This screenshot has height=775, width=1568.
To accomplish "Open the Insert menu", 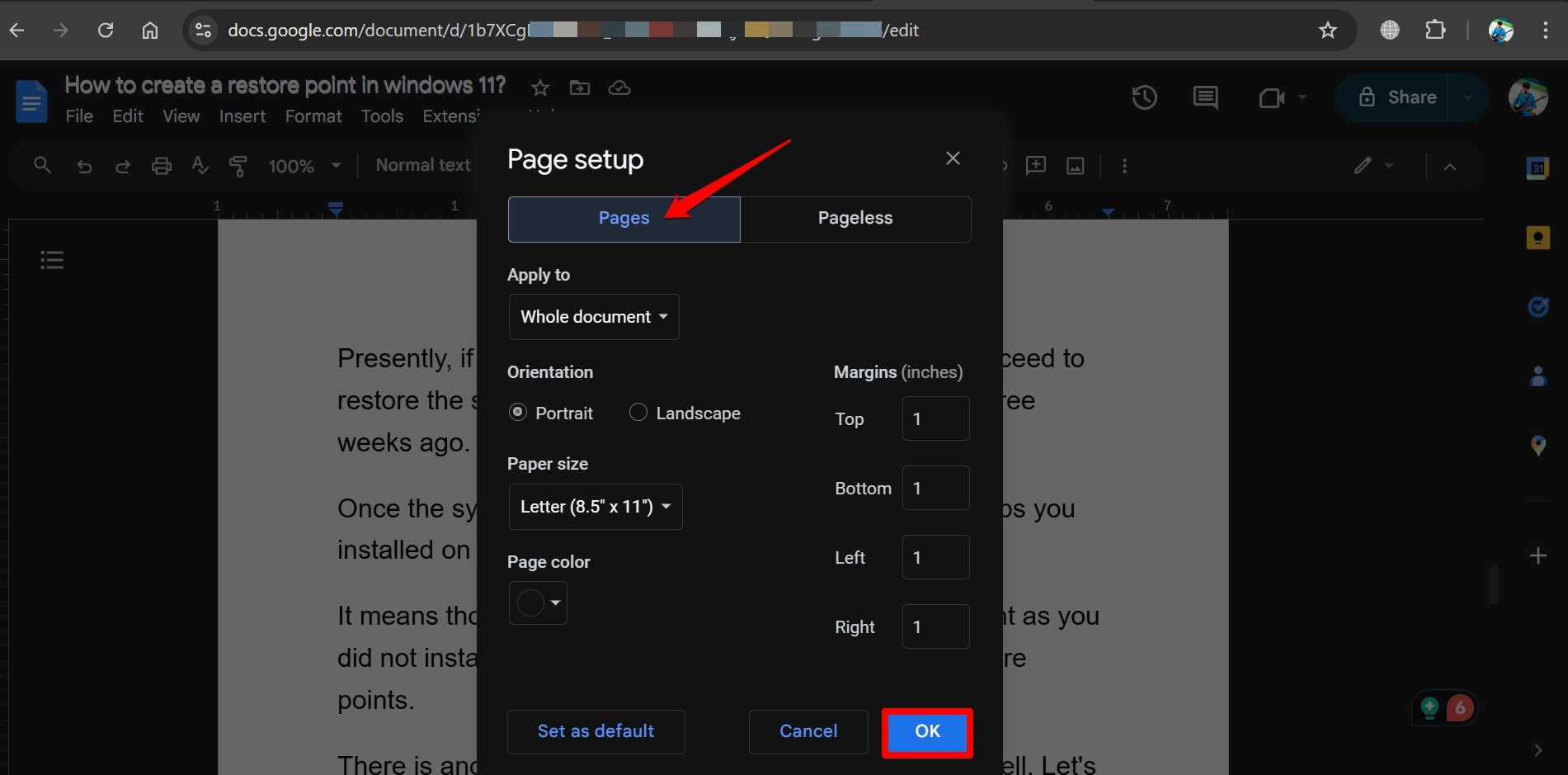I will click(242, 116).
